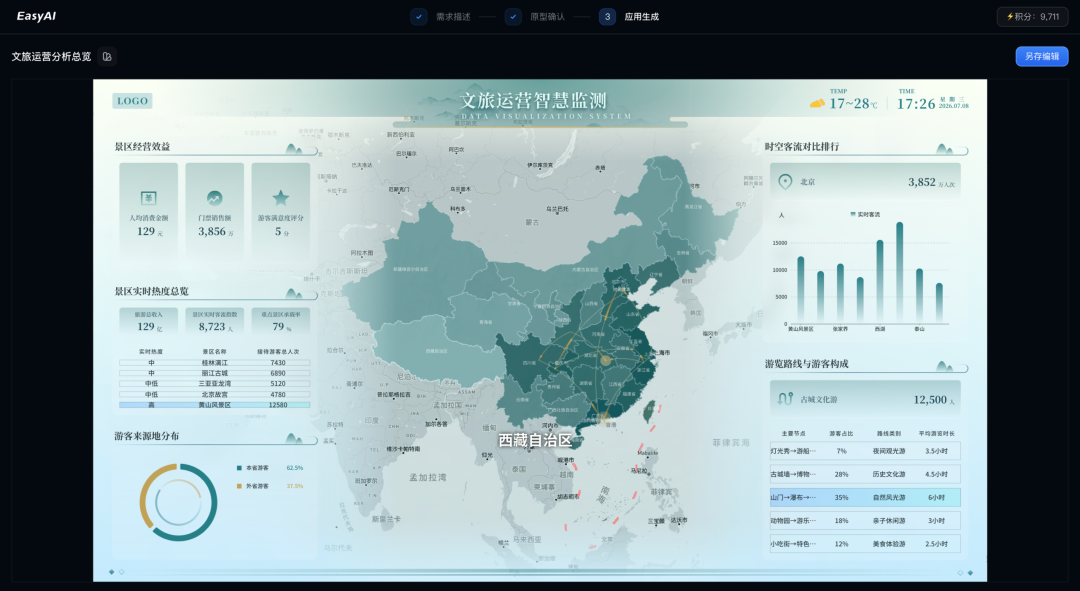Screen dimensions: 1080x591
Task: Go to the 原型确认 step label
Action: 548,17
